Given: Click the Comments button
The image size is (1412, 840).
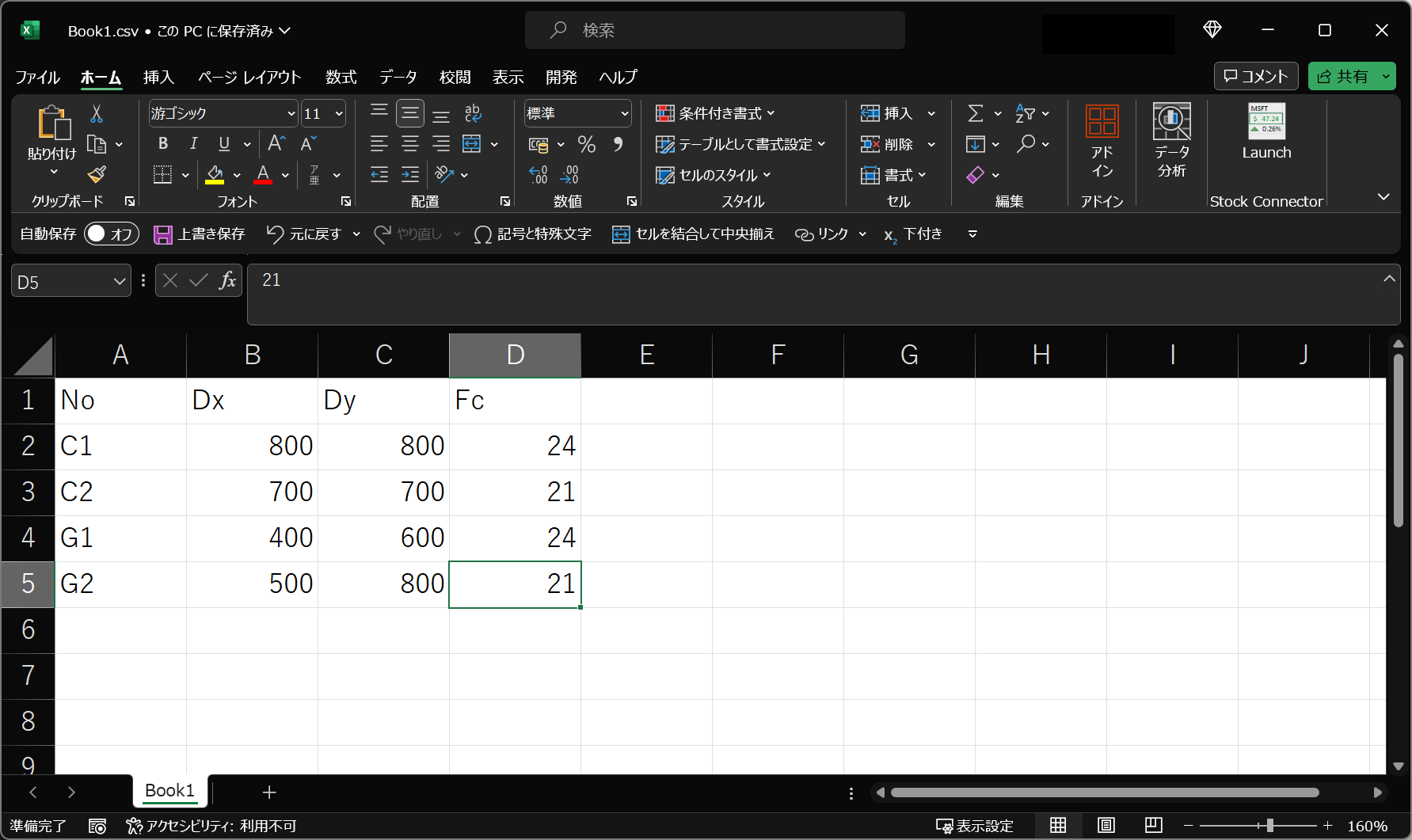Looking at the screenshot, I should [1255, 76].
